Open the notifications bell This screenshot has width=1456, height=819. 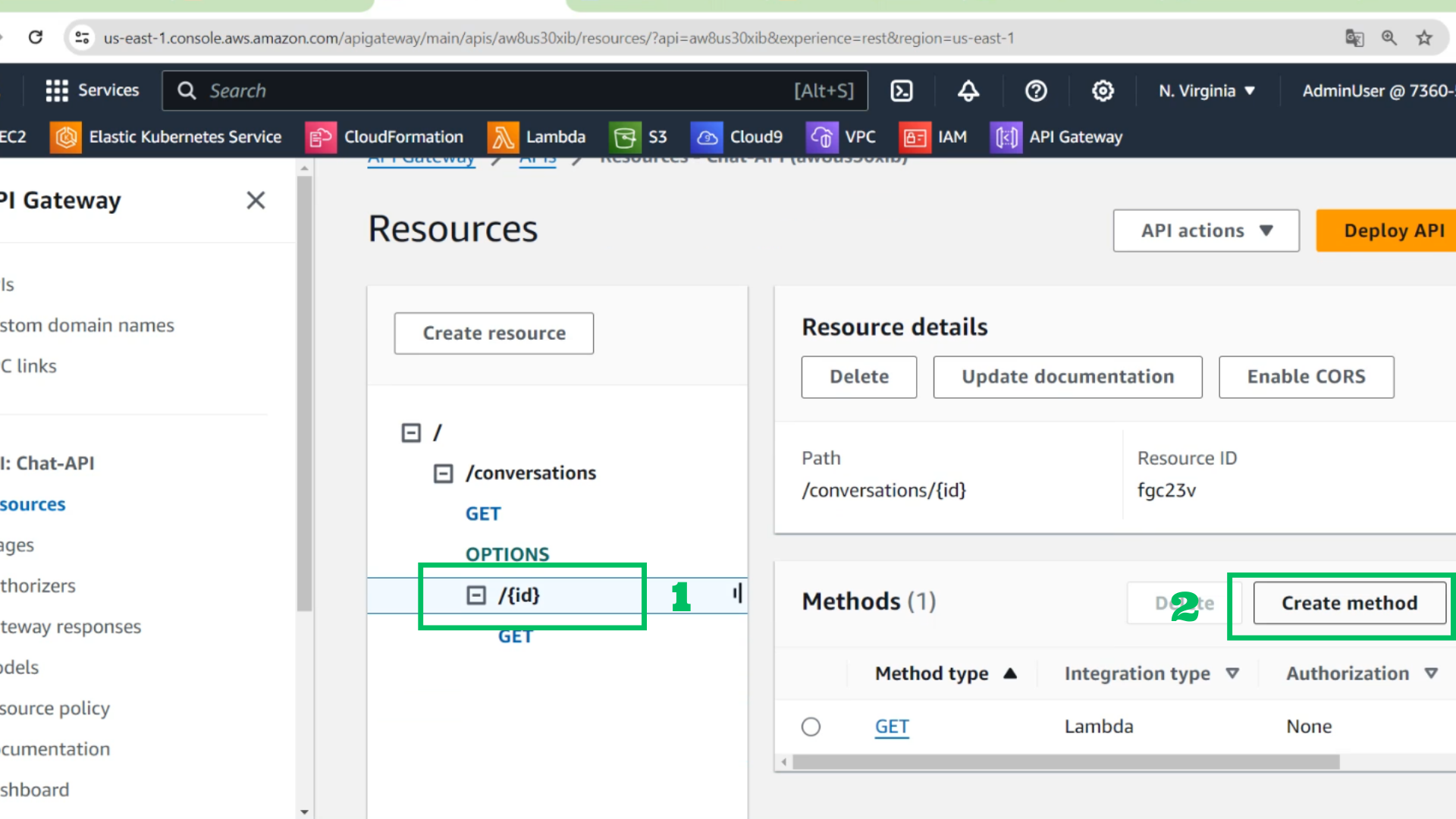coord(968,91)
